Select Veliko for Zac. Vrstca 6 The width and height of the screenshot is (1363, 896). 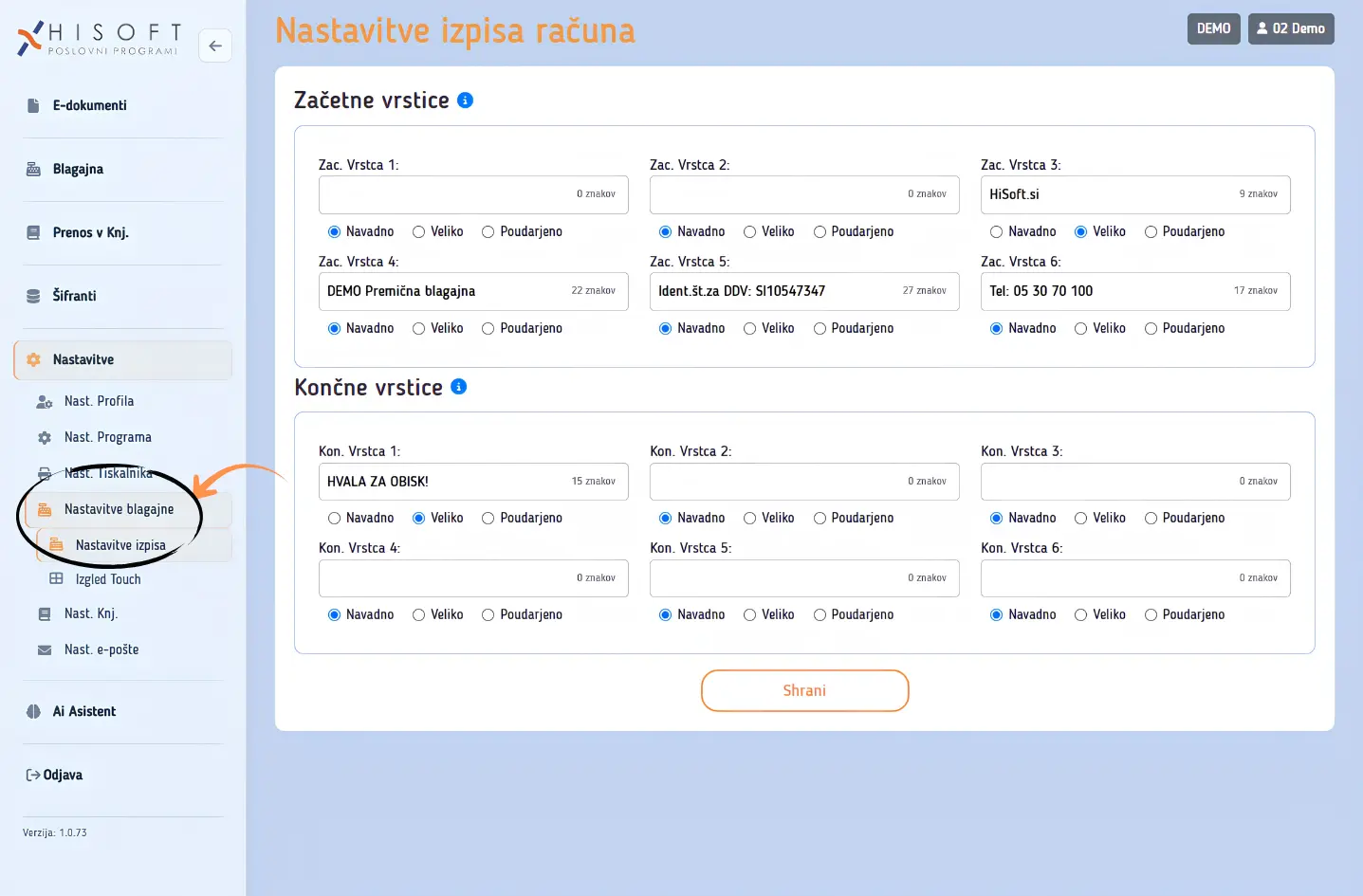pyautogui.click(x=1080, y=328)
